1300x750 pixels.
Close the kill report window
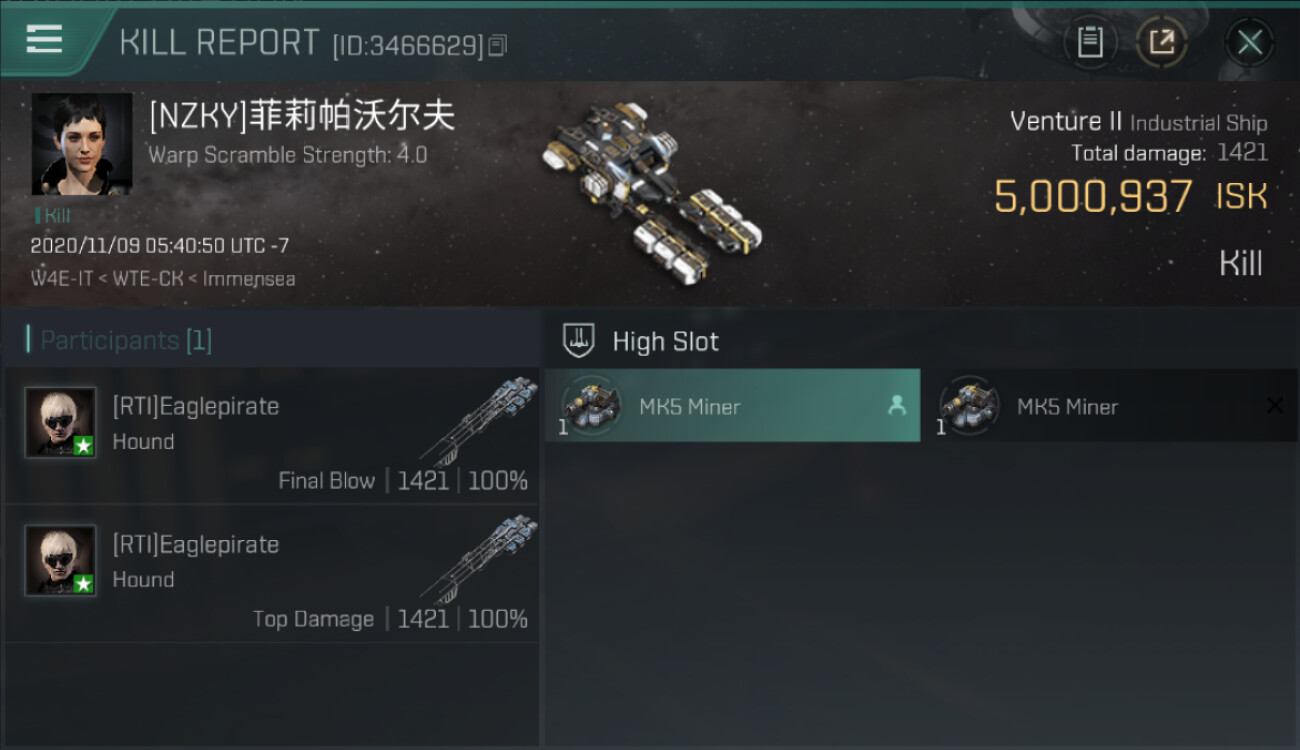1249,42
